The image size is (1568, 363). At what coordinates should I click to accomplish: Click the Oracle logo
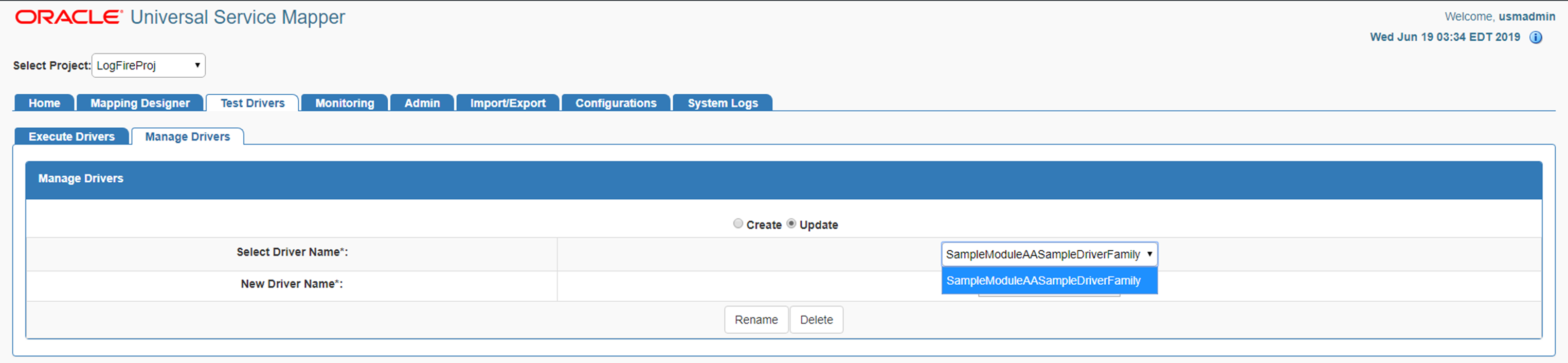69,17
